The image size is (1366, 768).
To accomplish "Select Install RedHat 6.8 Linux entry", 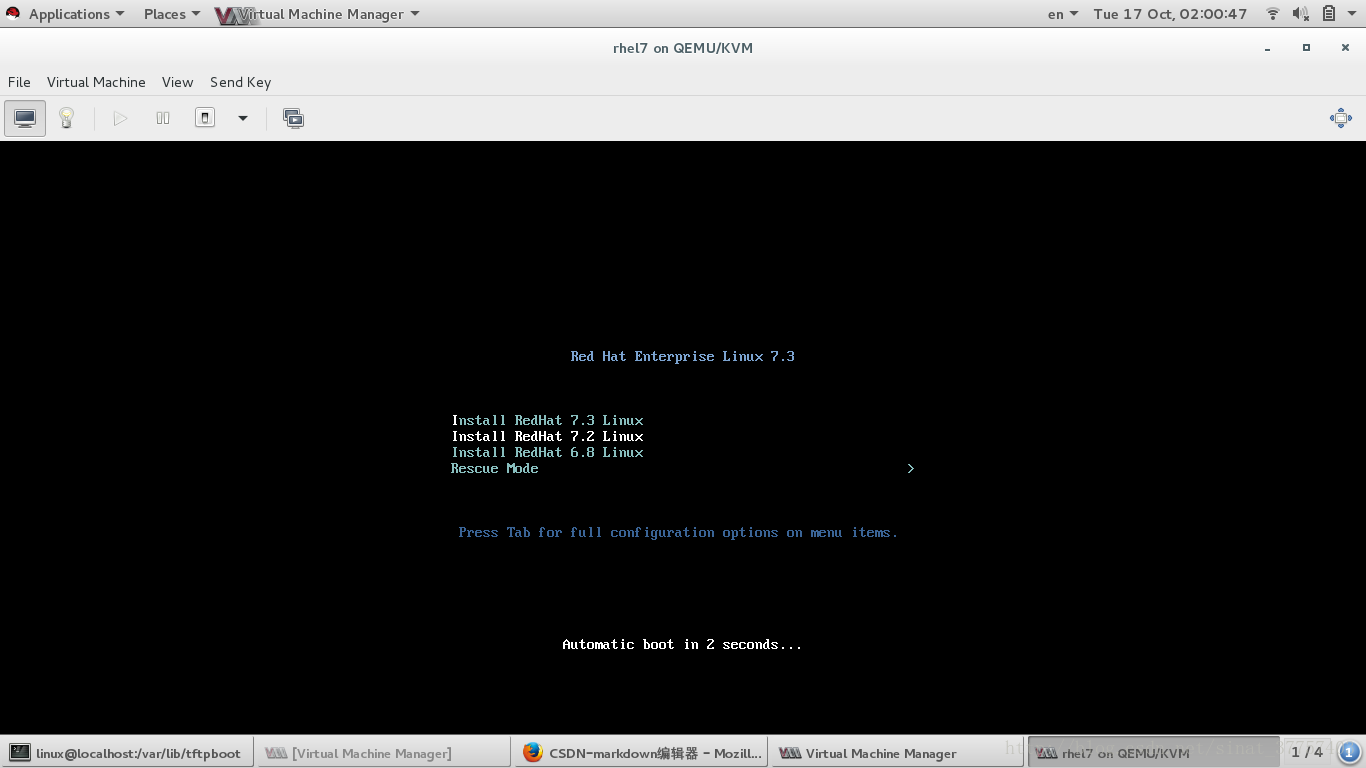I will click(x=547, y=452).
